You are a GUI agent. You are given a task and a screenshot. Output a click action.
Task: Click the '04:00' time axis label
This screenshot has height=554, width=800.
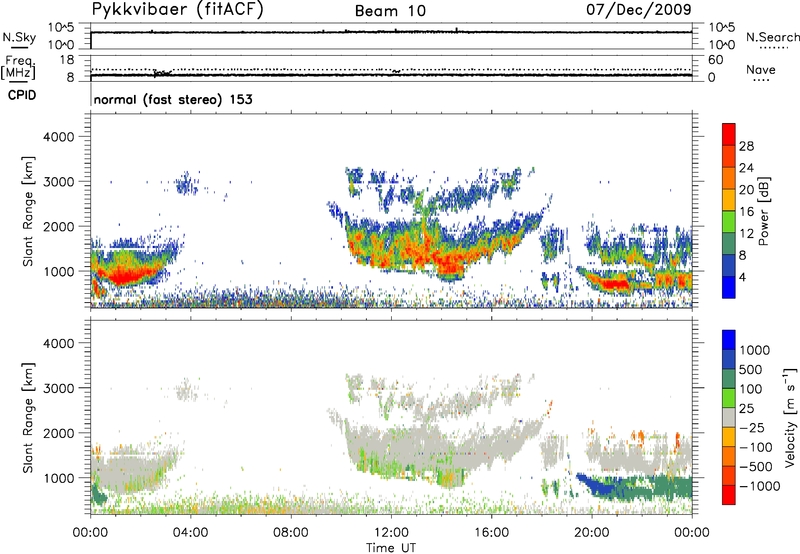coord(190,533)
